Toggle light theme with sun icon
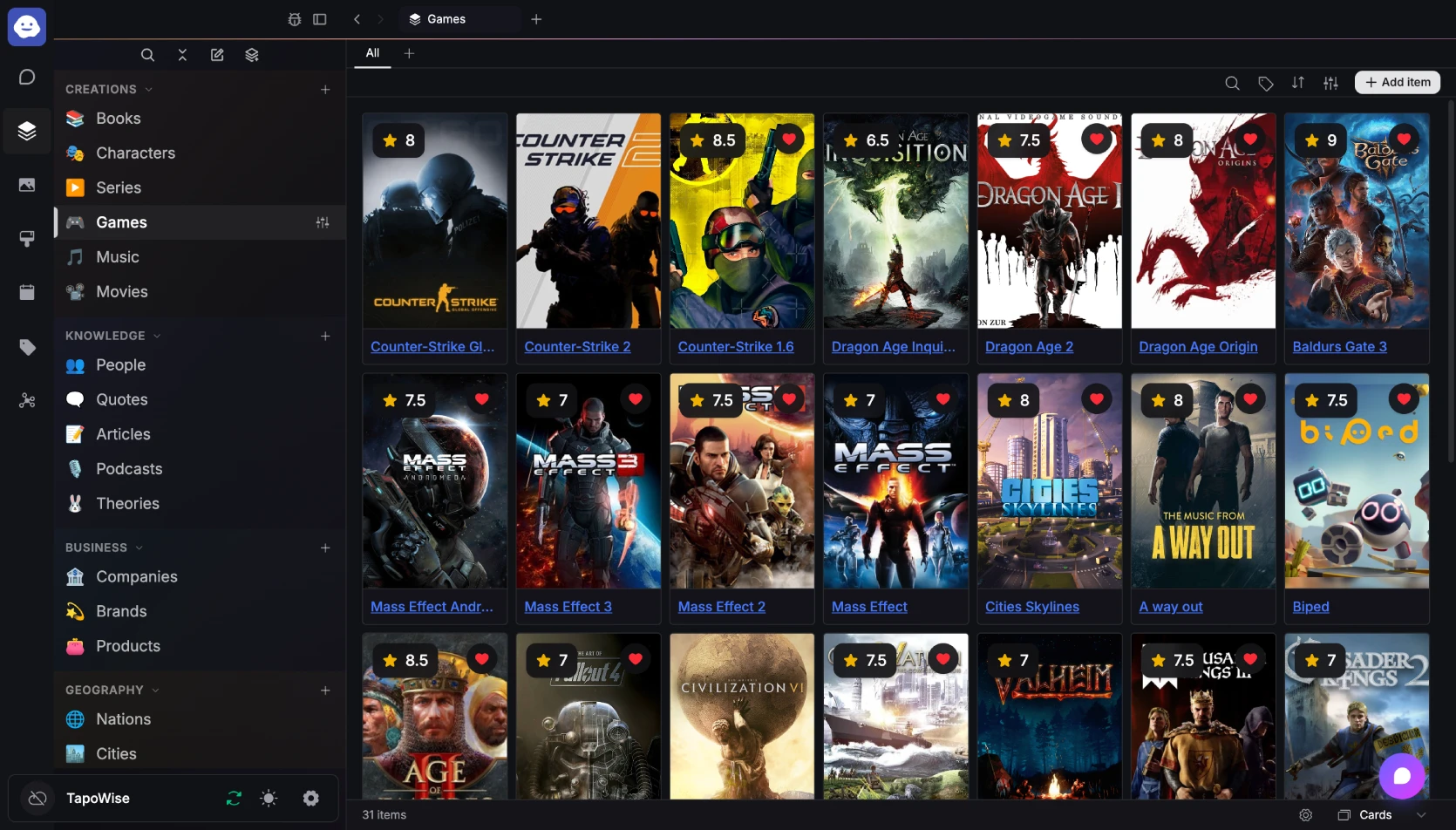This screenshot has width=1456, height=830. [x=269, y=798]
